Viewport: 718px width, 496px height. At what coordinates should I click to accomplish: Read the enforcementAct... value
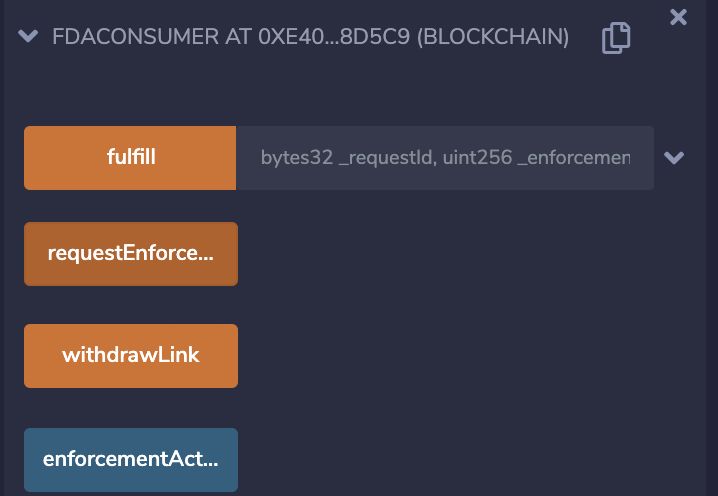[x=131, y=460]
